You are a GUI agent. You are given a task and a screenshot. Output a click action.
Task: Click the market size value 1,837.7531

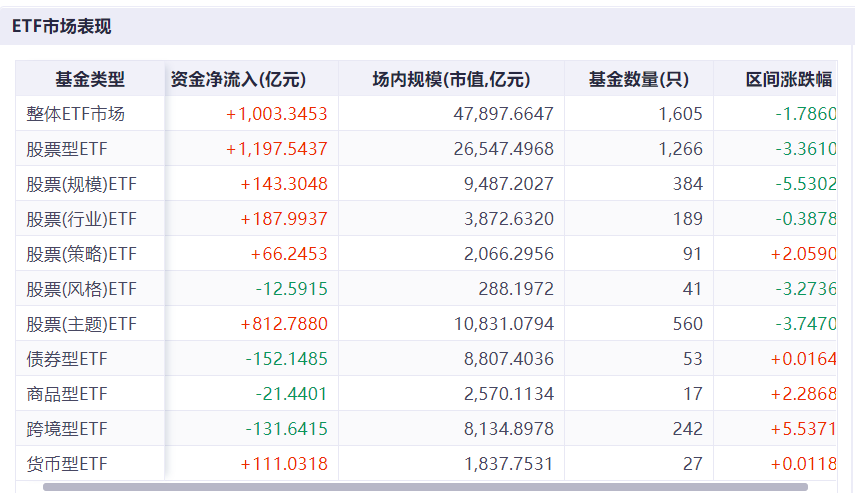tap(509, 464)
